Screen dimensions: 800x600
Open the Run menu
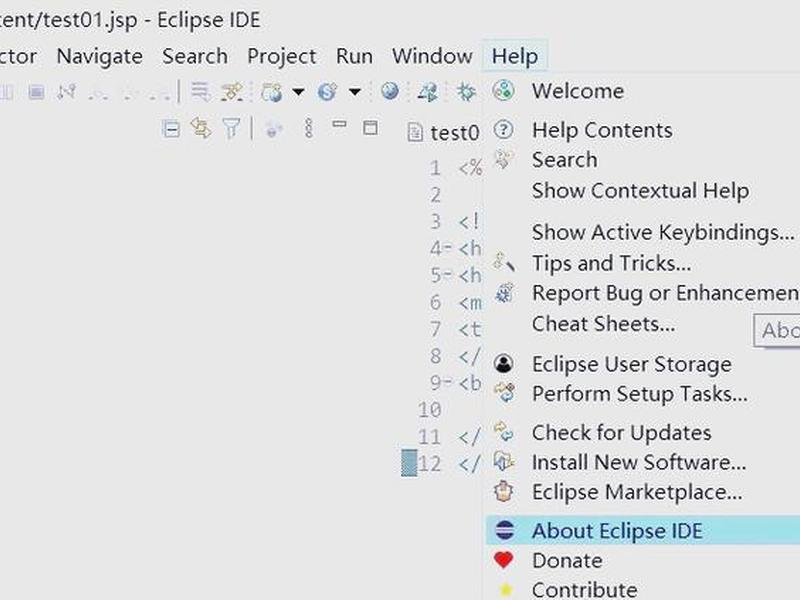pos(354,56)
